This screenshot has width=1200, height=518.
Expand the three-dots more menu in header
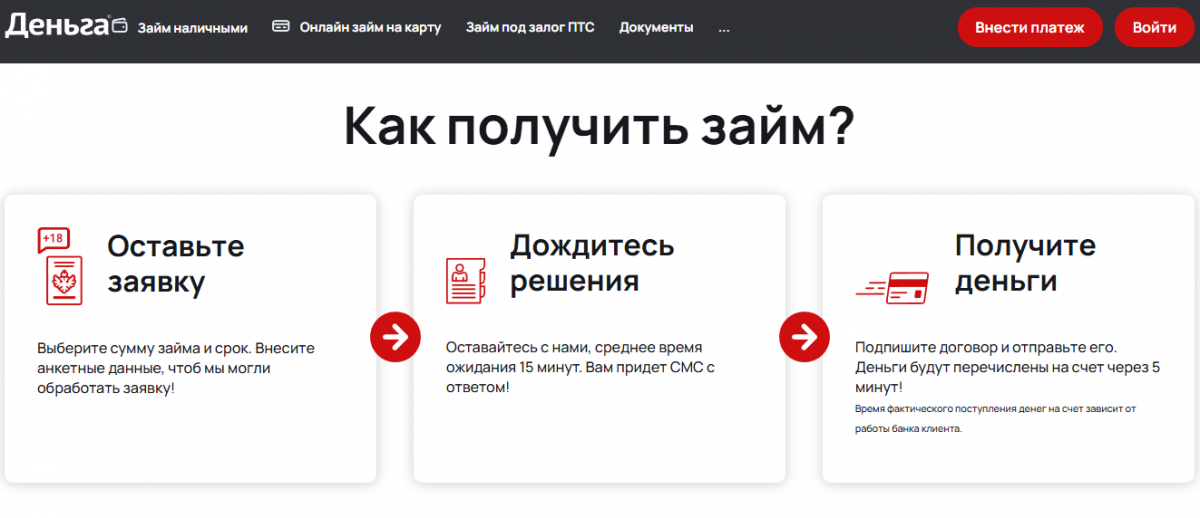coord(724,28)
